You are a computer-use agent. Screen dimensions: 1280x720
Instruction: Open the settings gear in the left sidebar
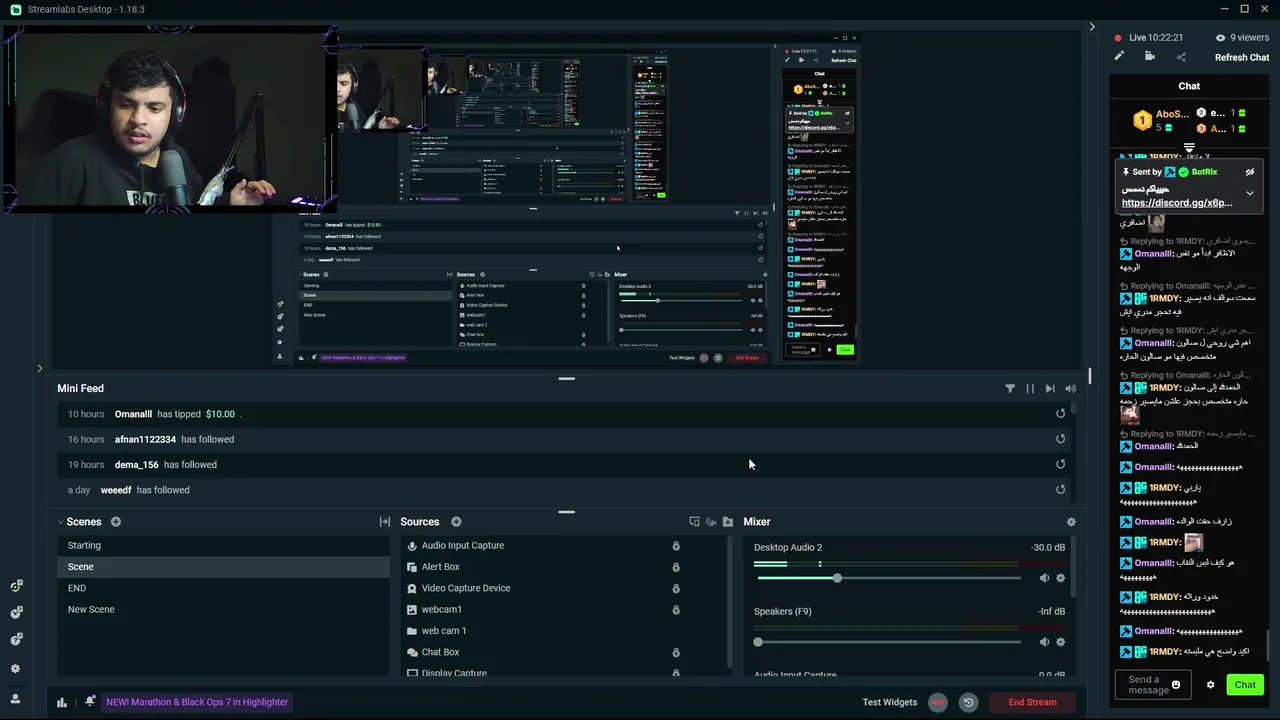(15, 669)
